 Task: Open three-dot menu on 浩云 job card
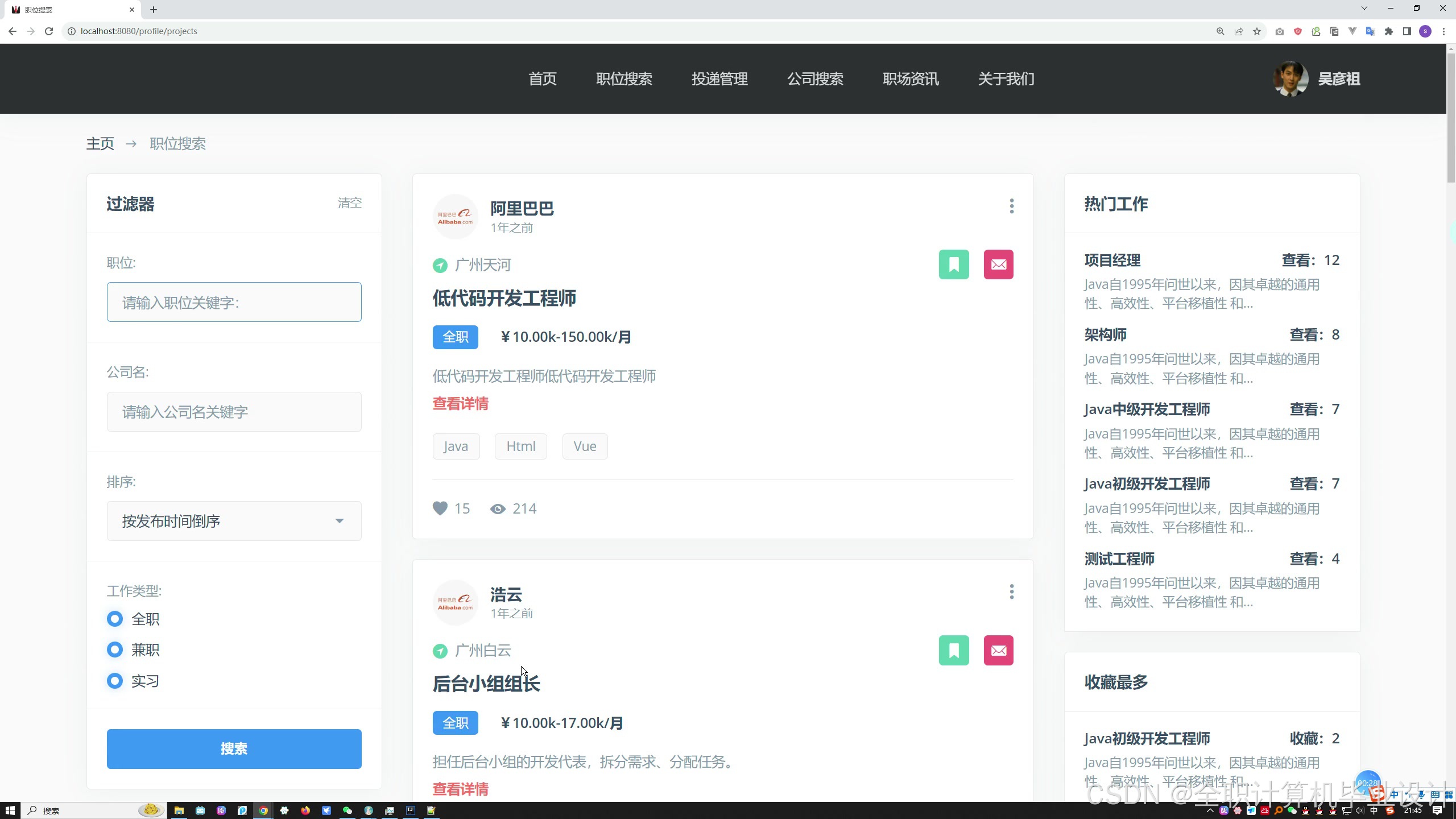(1011, 591)
